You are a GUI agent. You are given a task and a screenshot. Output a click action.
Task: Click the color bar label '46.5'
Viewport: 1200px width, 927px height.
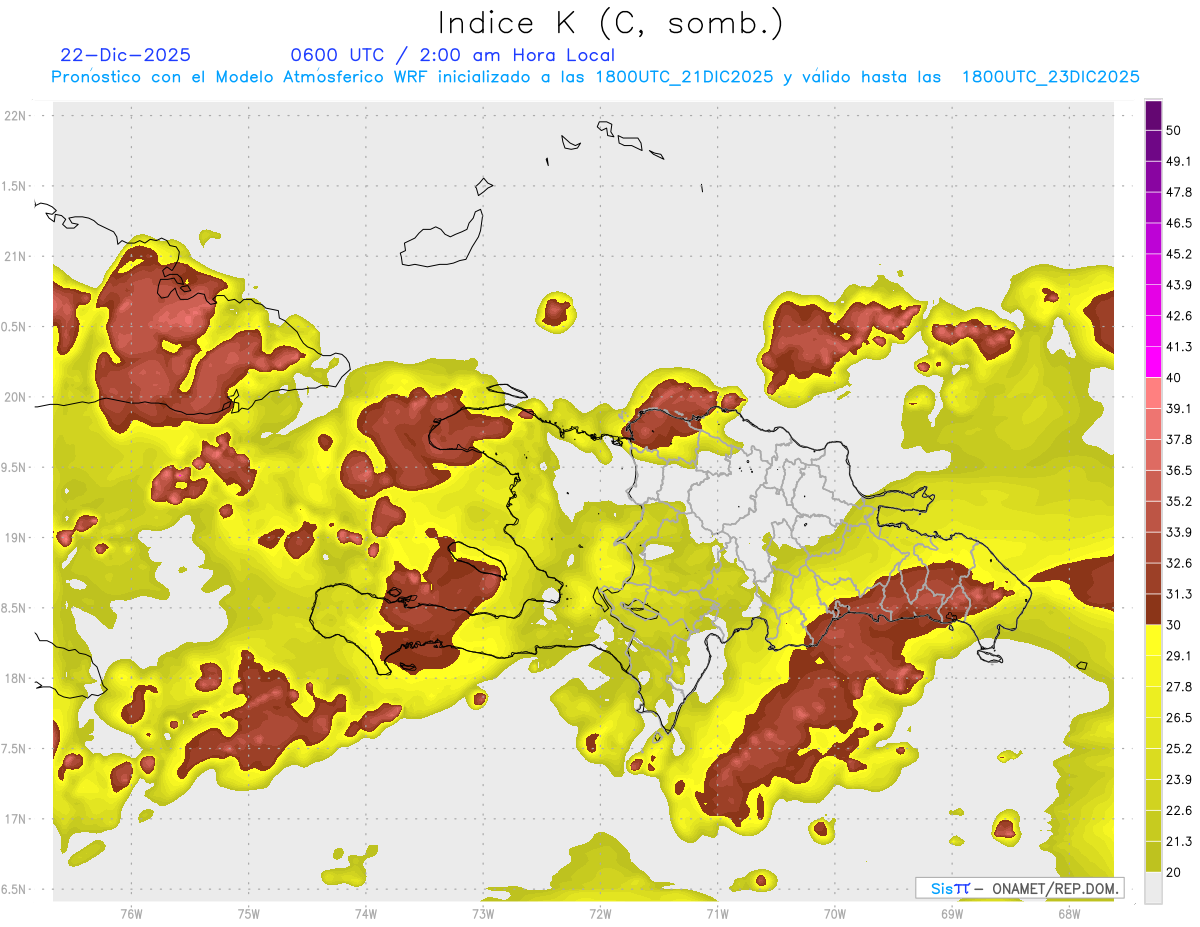click(x=1179, y=224)
